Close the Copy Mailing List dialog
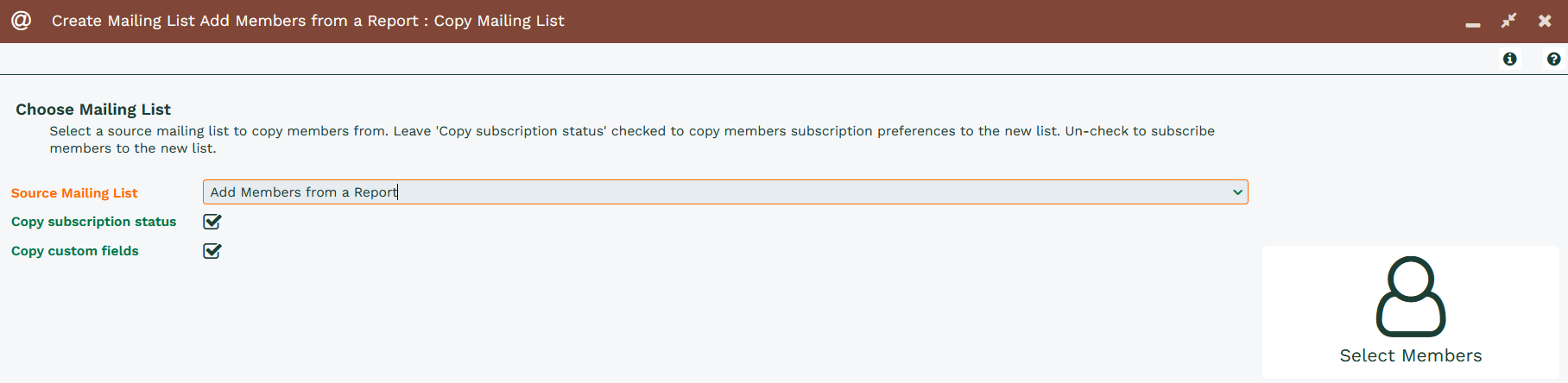The height and width of the screenshot is (383, 1568). pyautogui.click(x=1545, y=21)
